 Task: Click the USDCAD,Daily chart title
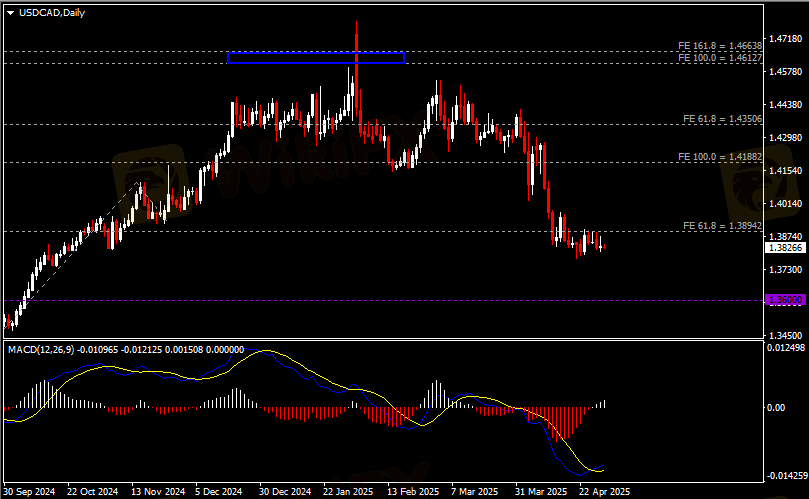click(x=51, y=12)
